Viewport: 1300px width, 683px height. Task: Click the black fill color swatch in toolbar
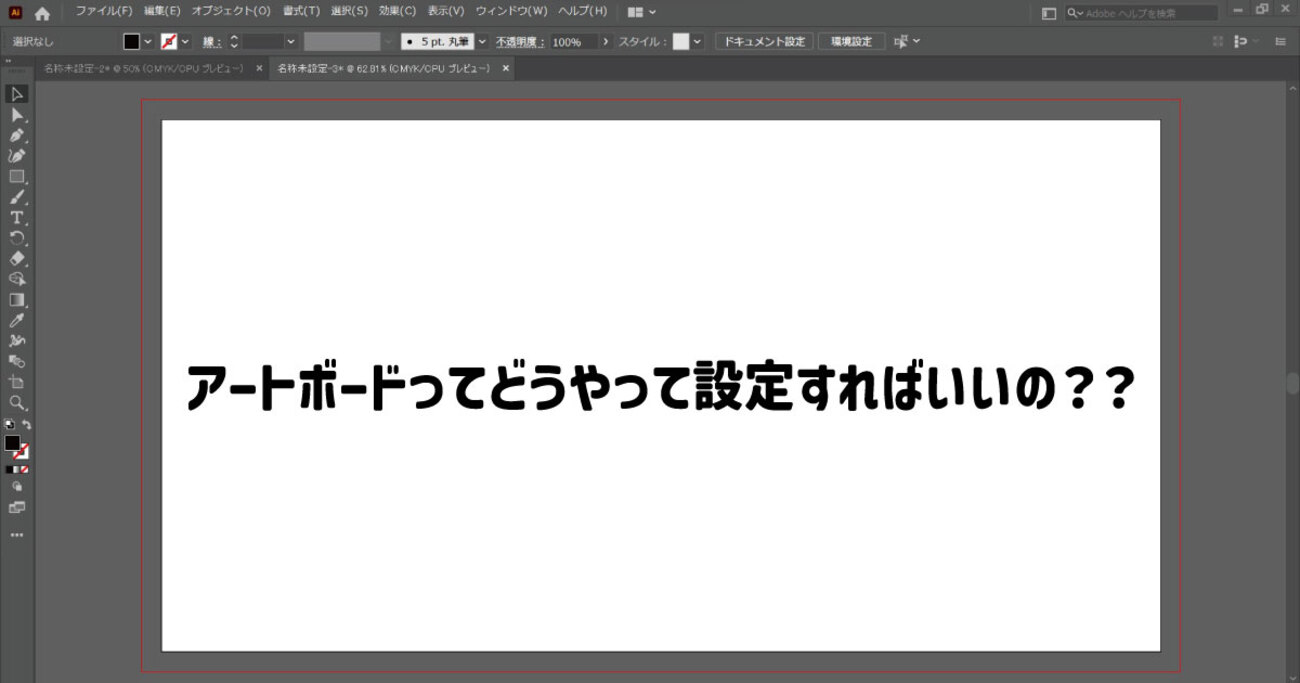point(12,443)
